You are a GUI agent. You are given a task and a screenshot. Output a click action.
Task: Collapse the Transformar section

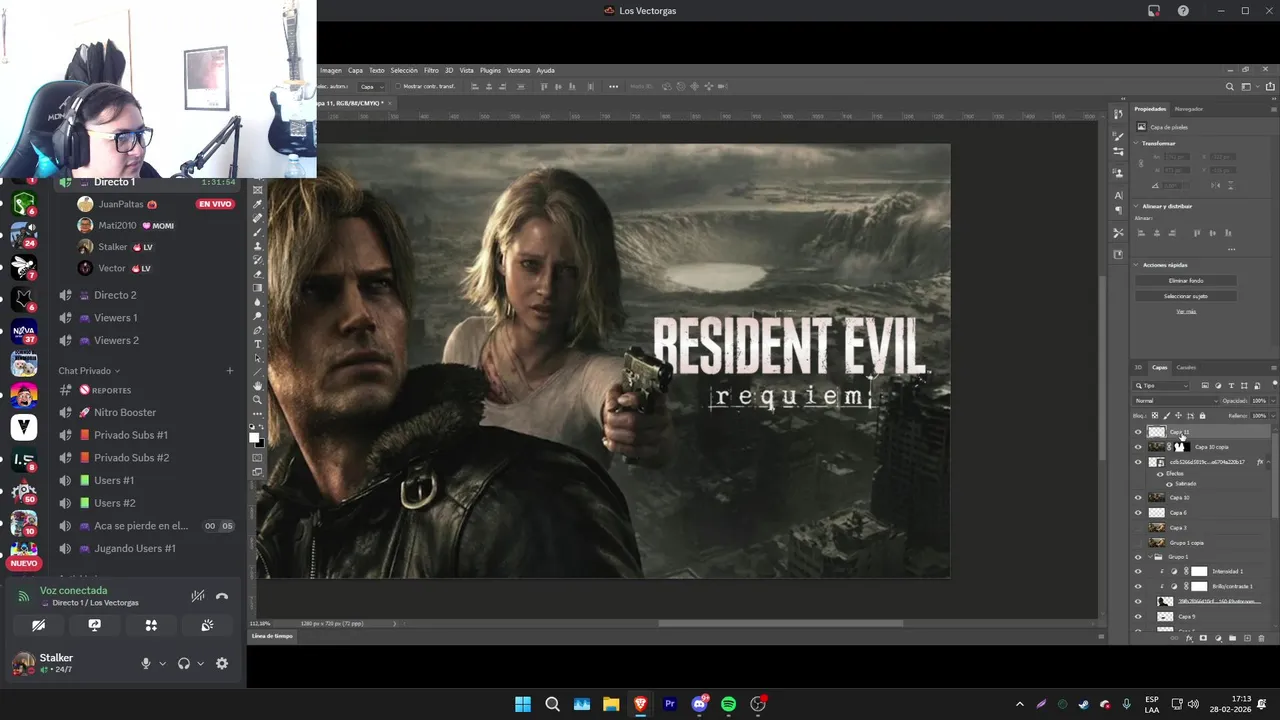pyautogui.click(x=1136, y=143)
